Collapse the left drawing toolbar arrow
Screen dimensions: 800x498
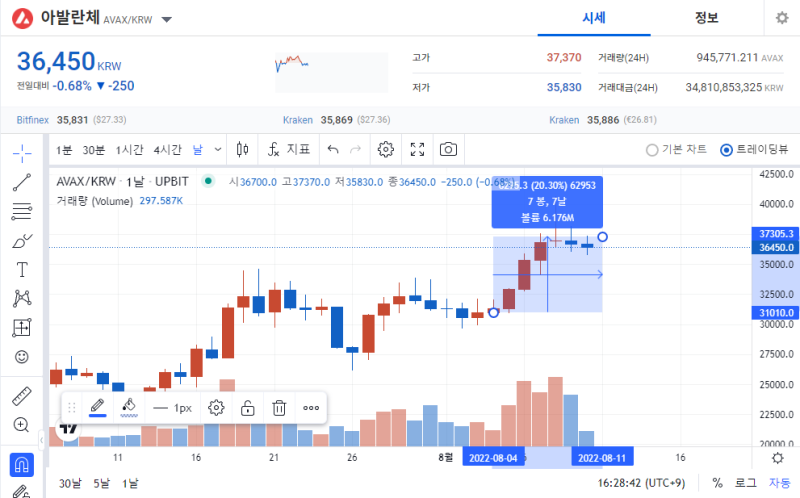pos(42,440)
